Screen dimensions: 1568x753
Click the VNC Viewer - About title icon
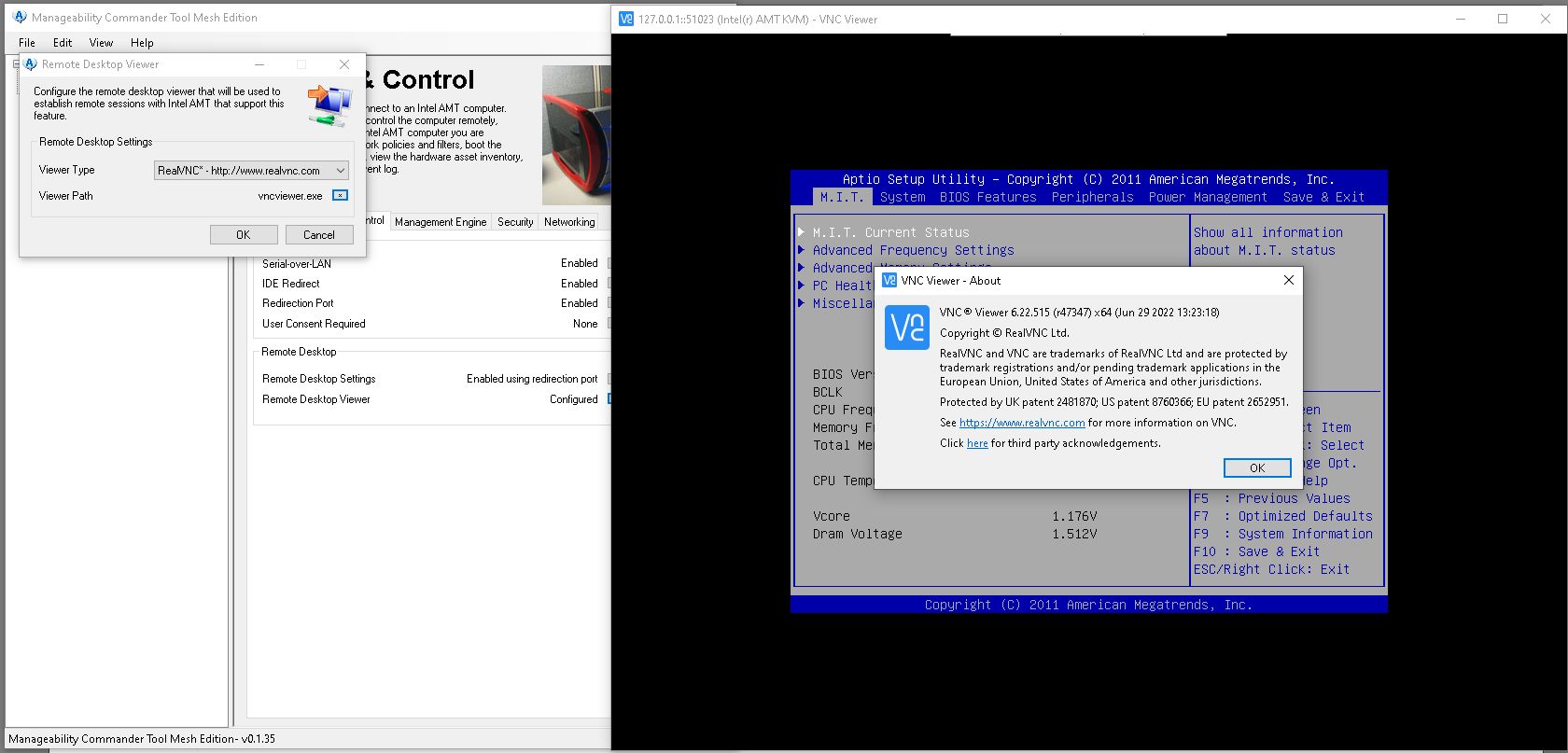[889, 280]
